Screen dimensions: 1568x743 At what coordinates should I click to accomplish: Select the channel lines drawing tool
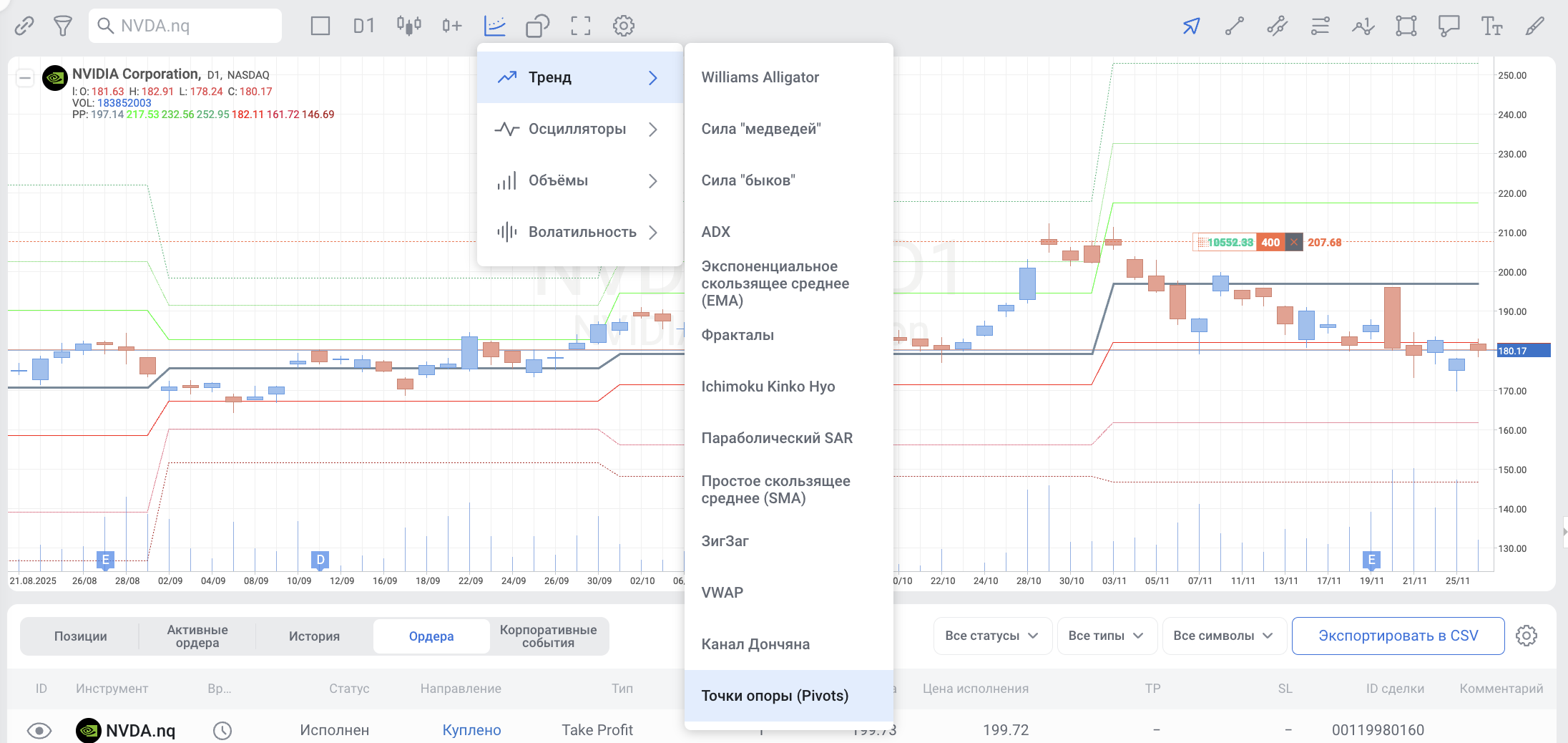click(x=1277, y=26)
